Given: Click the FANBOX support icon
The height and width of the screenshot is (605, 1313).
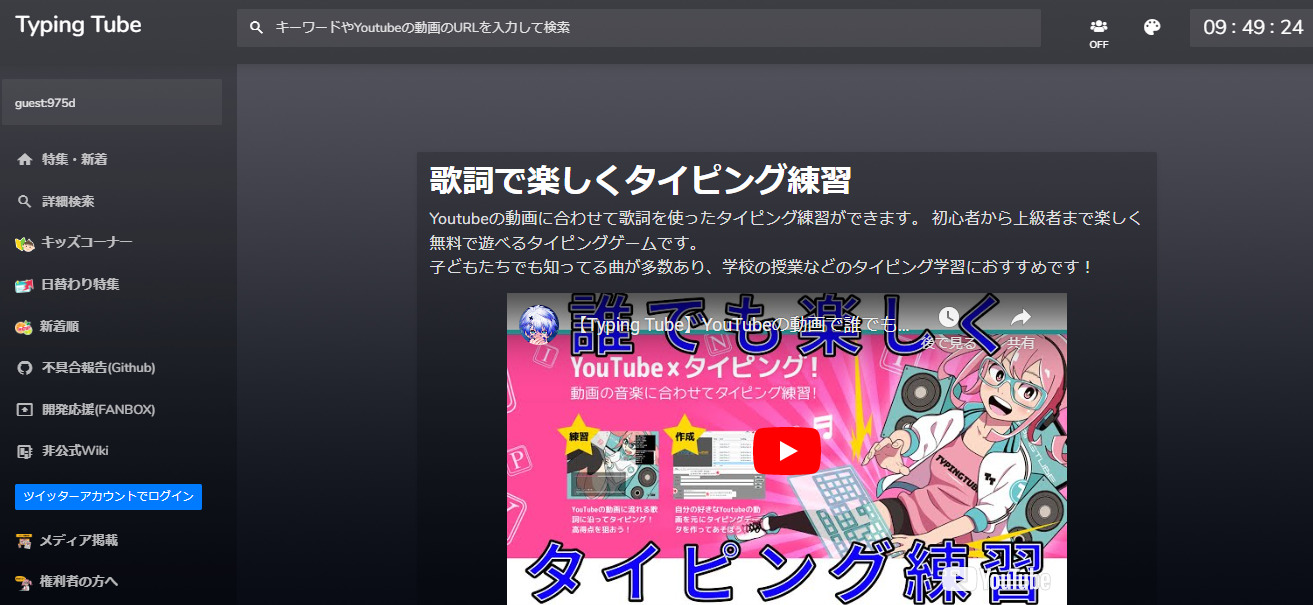Looking at the screenshot, I should point(25,410).
